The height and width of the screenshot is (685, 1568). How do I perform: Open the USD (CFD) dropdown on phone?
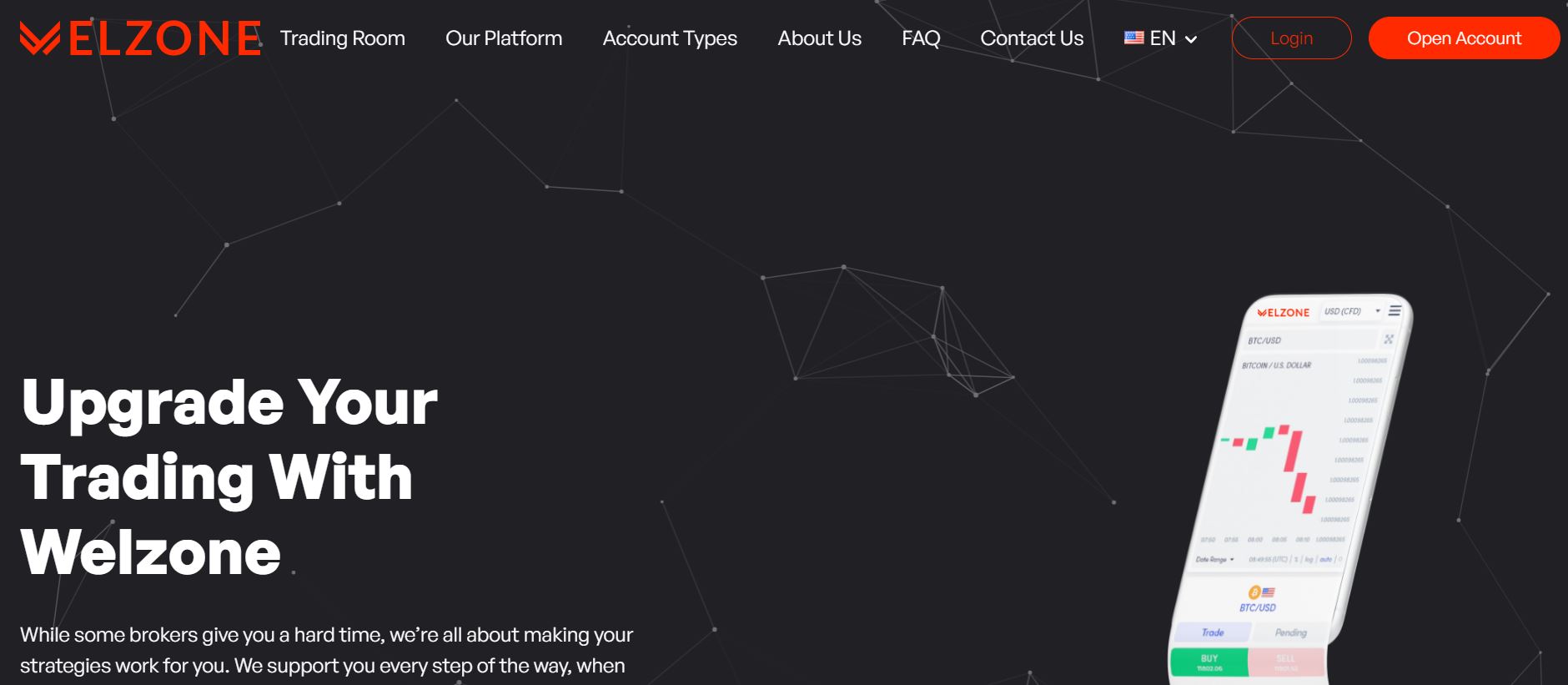click(x=1351, y=311)
